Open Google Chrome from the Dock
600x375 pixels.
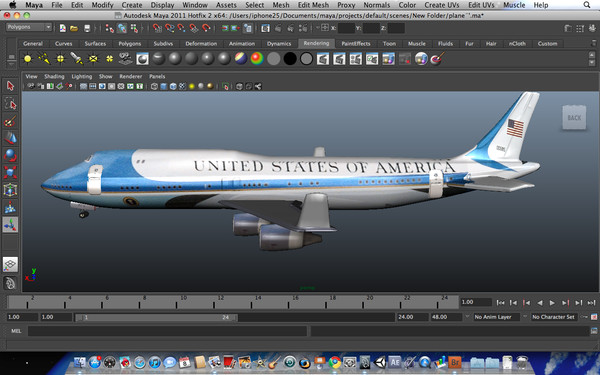pos(334,362)
